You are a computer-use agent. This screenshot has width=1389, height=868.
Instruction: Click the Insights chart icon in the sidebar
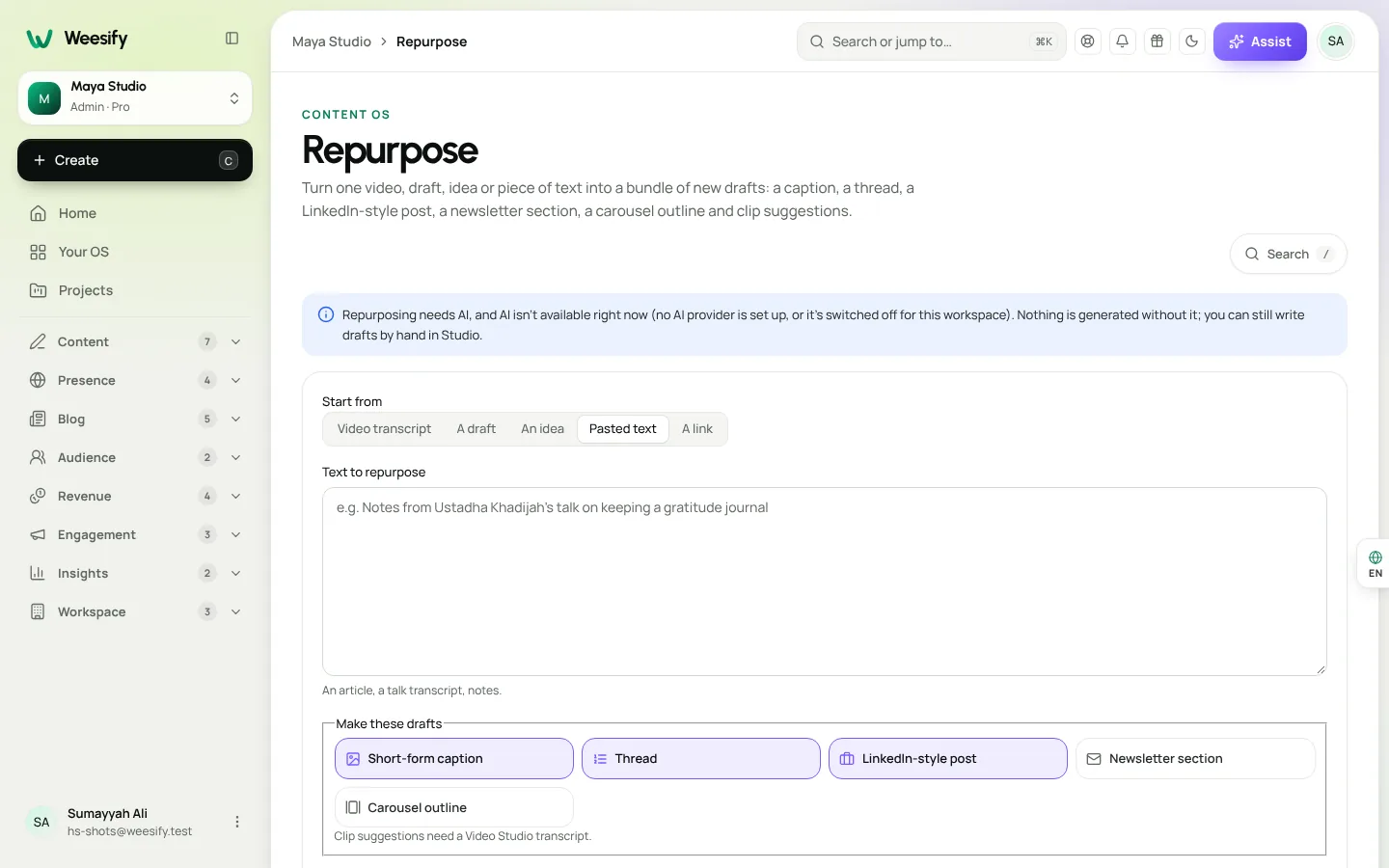pos(38,573)
